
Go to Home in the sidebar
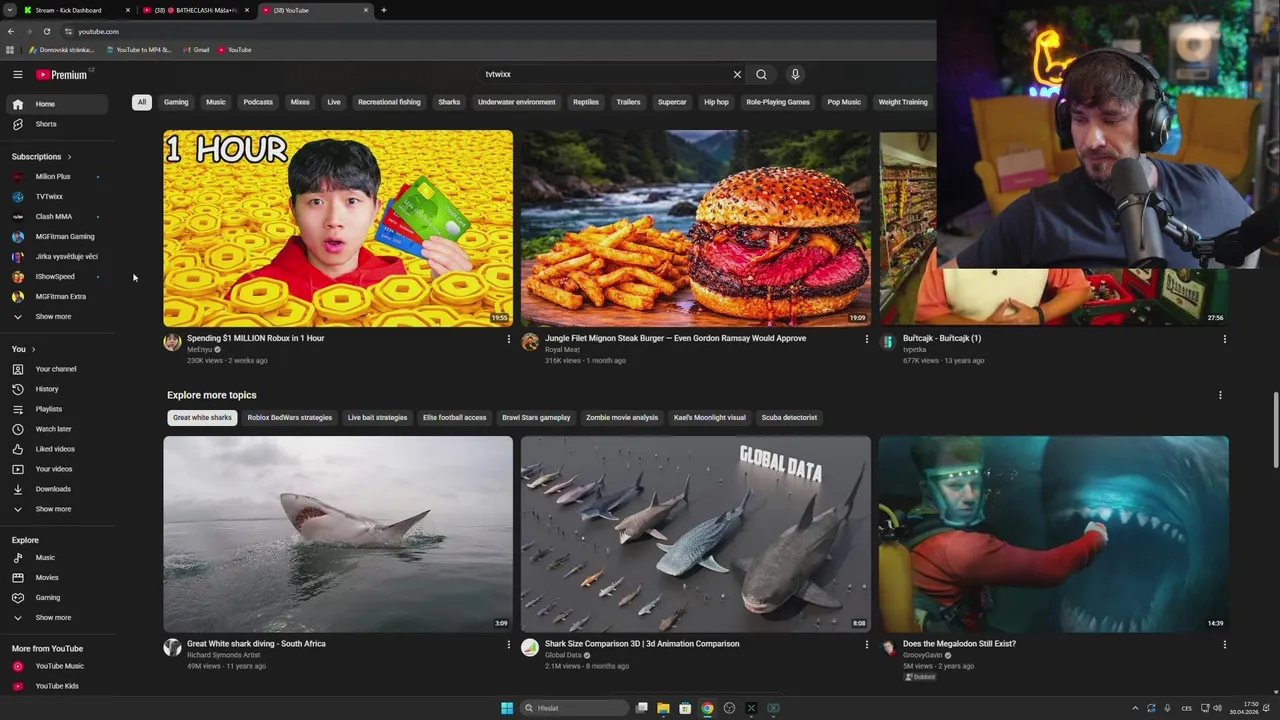(x=57, y=104)
